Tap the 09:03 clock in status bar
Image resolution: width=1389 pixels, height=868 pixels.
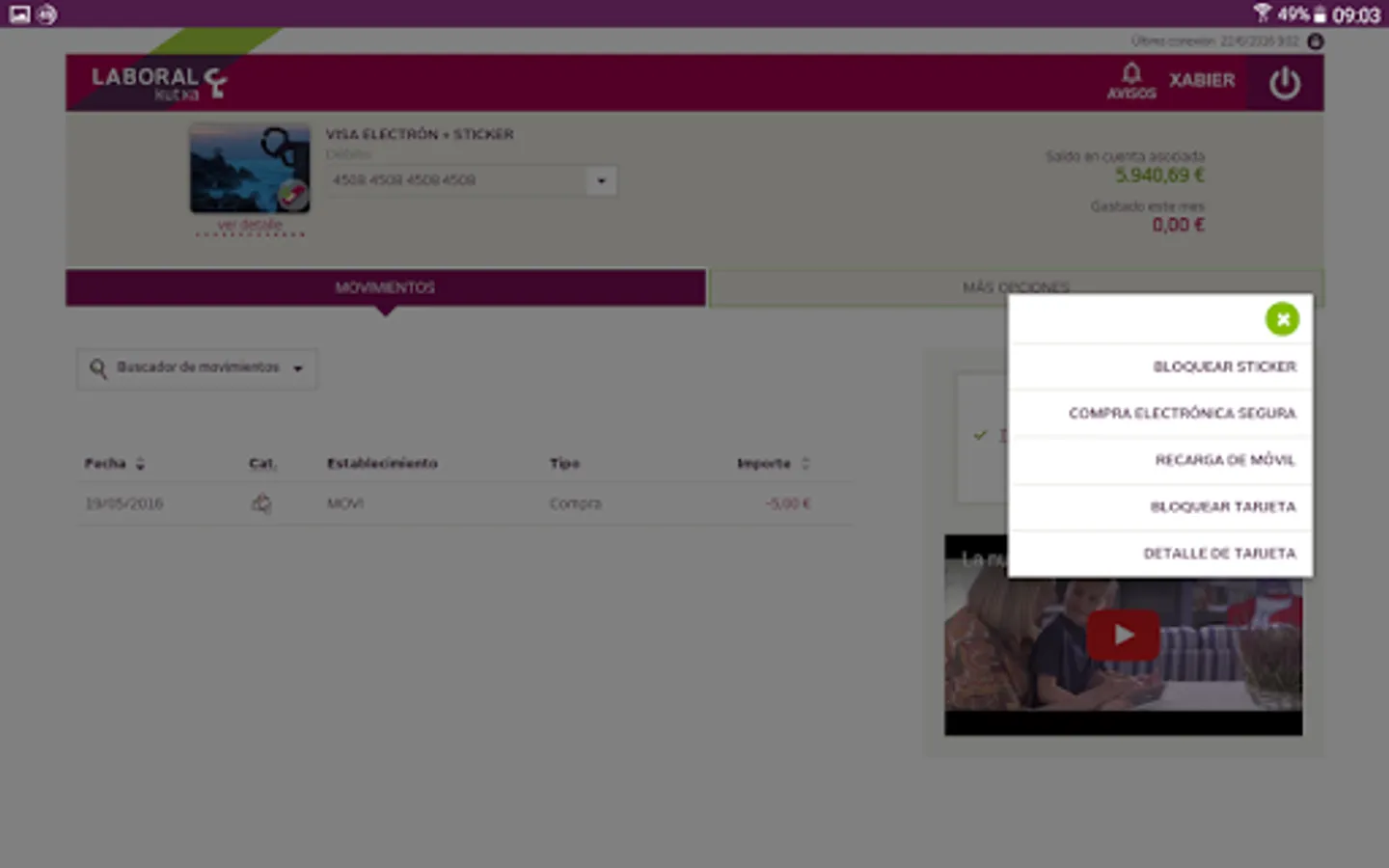click(1356, 14)
